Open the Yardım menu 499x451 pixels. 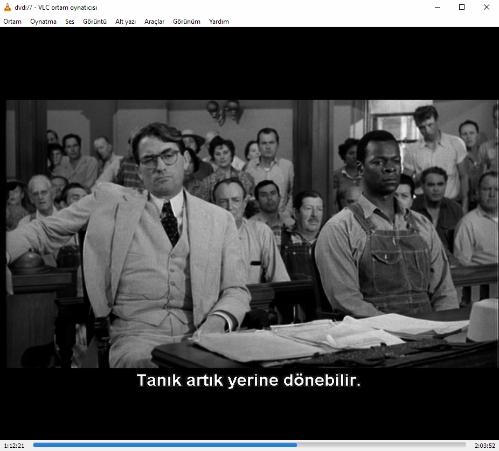(219, 22)
